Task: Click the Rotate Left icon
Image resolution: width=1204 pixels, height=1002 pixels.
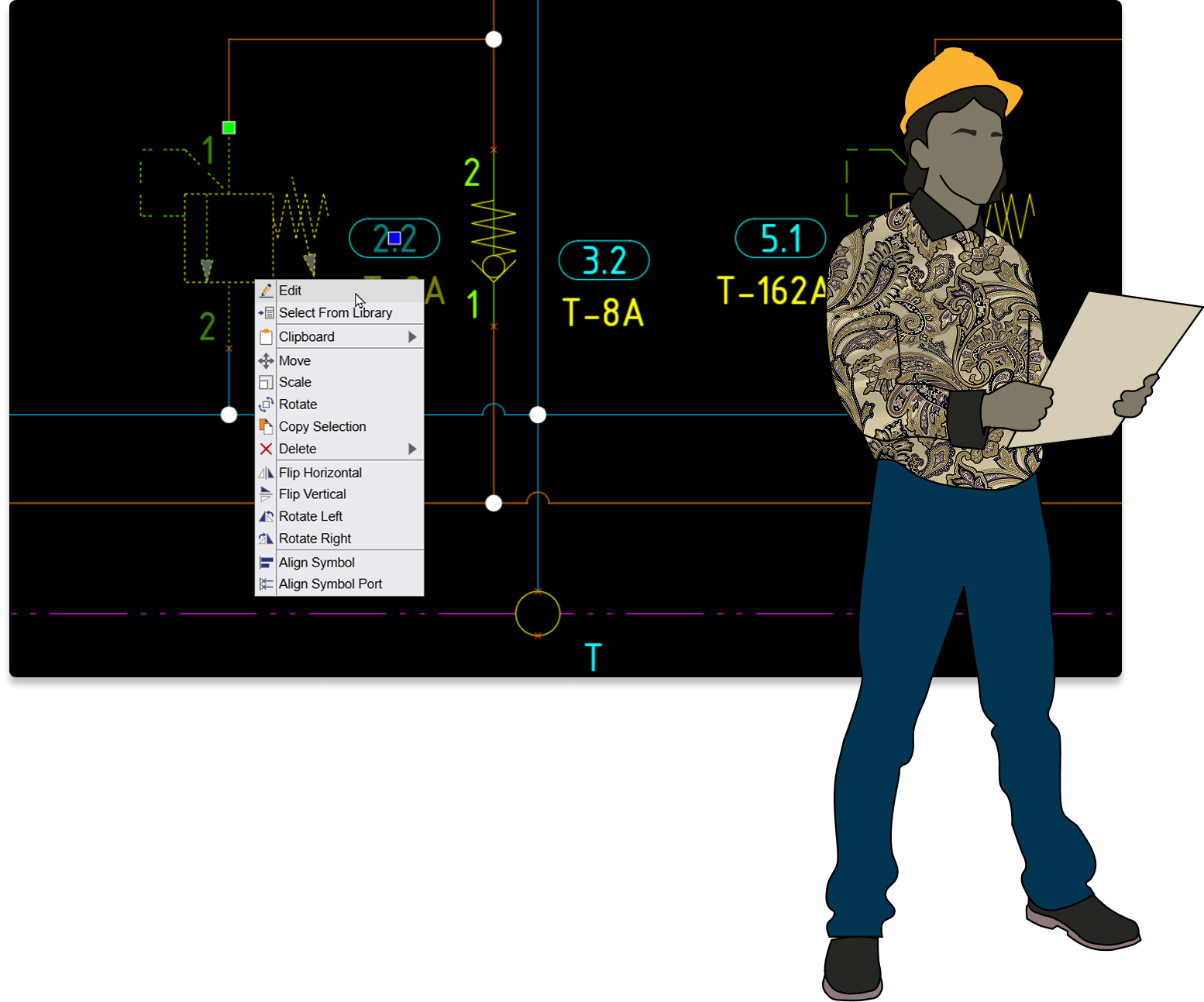Action: tap(266, 516)
